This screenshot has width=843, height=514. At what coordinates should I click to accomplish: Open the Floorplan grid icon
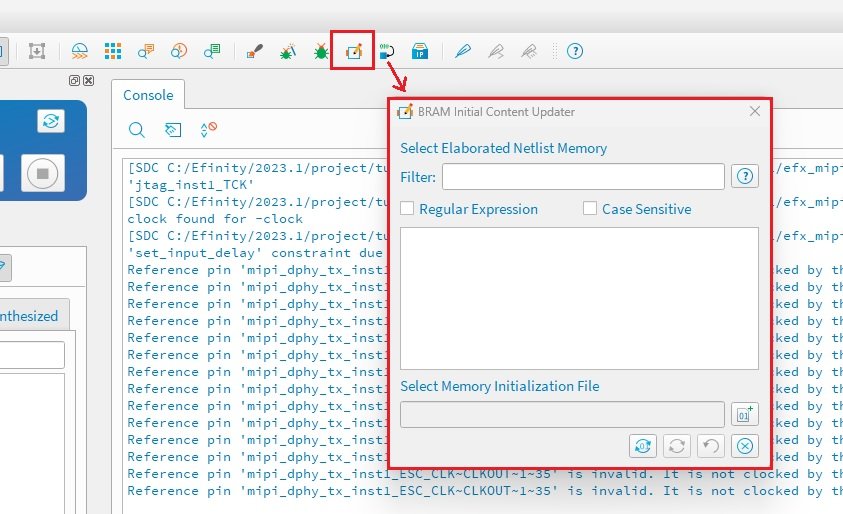click(113, 51)
